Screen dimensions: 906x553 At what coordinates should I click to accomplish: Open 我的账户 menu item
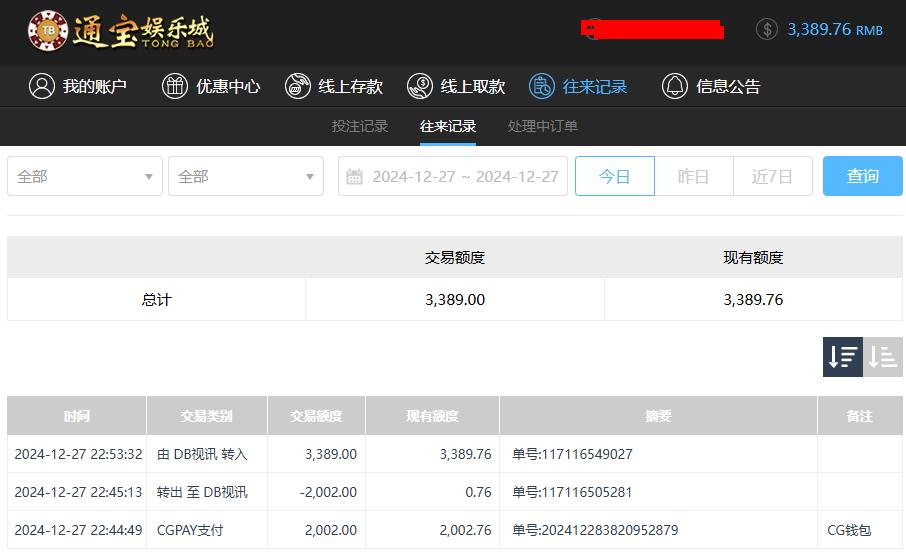(78, 86)
